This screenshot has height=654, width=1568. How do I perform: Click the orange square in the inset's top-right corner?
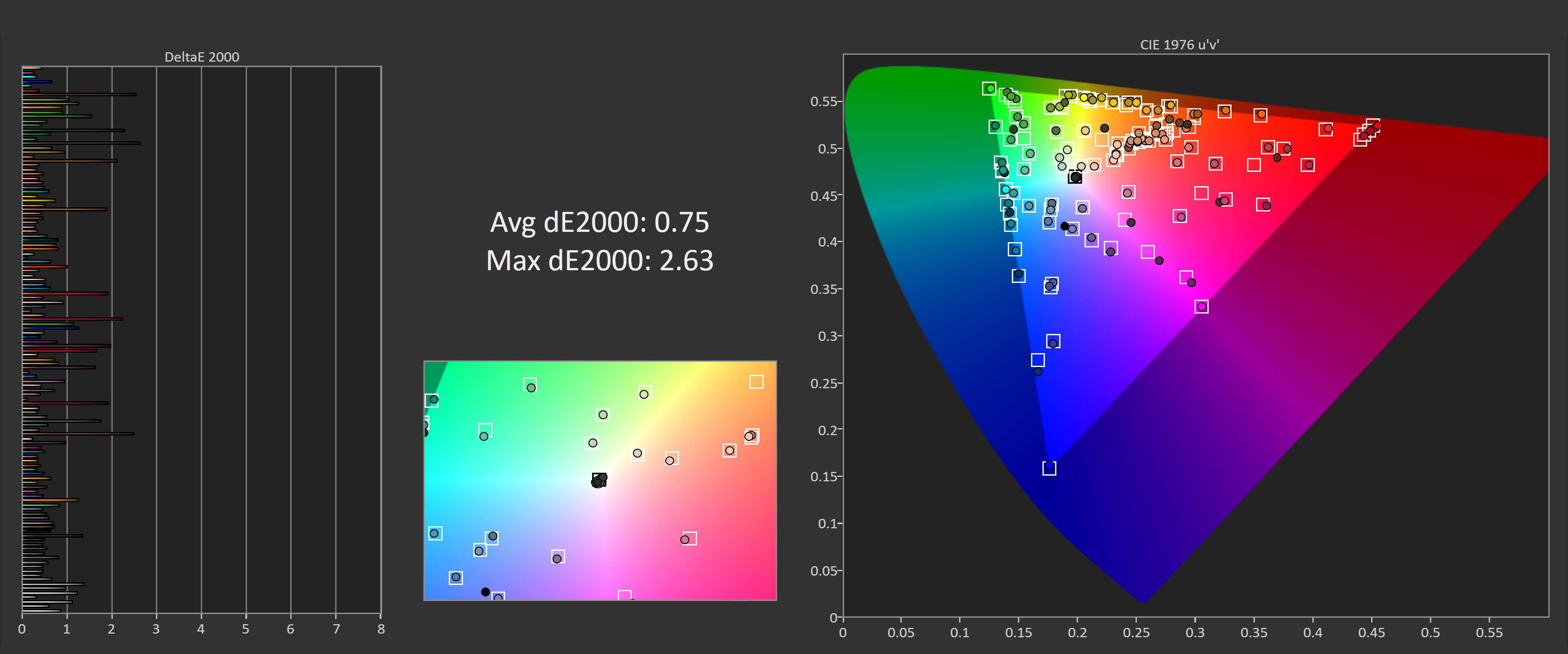[x=756, y=381]
